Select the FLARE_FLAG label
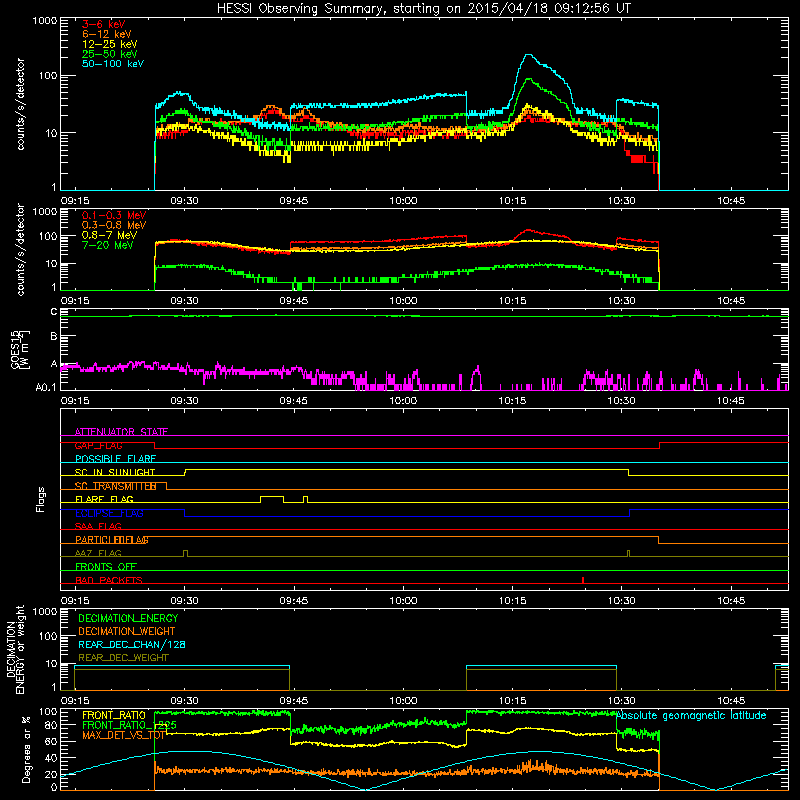This screenshot has width=800, height=800. coord(104,499)
